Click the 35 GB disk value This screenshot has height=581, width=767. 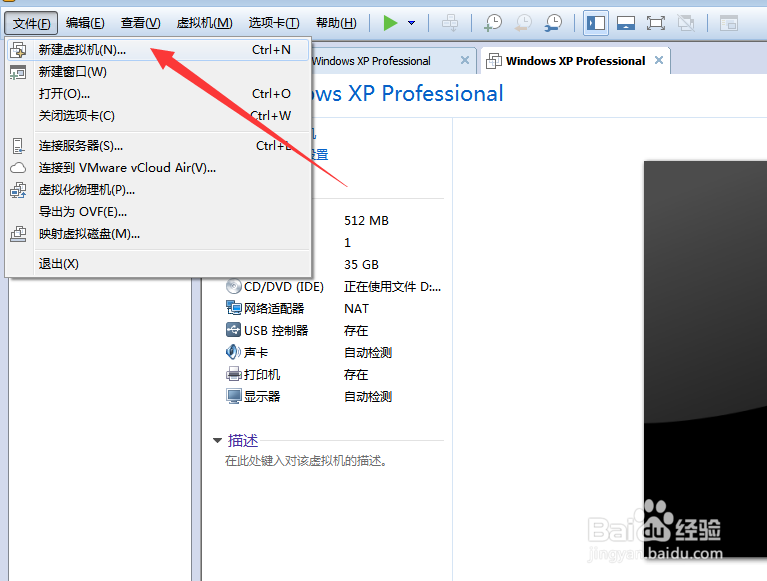point(361,265)
